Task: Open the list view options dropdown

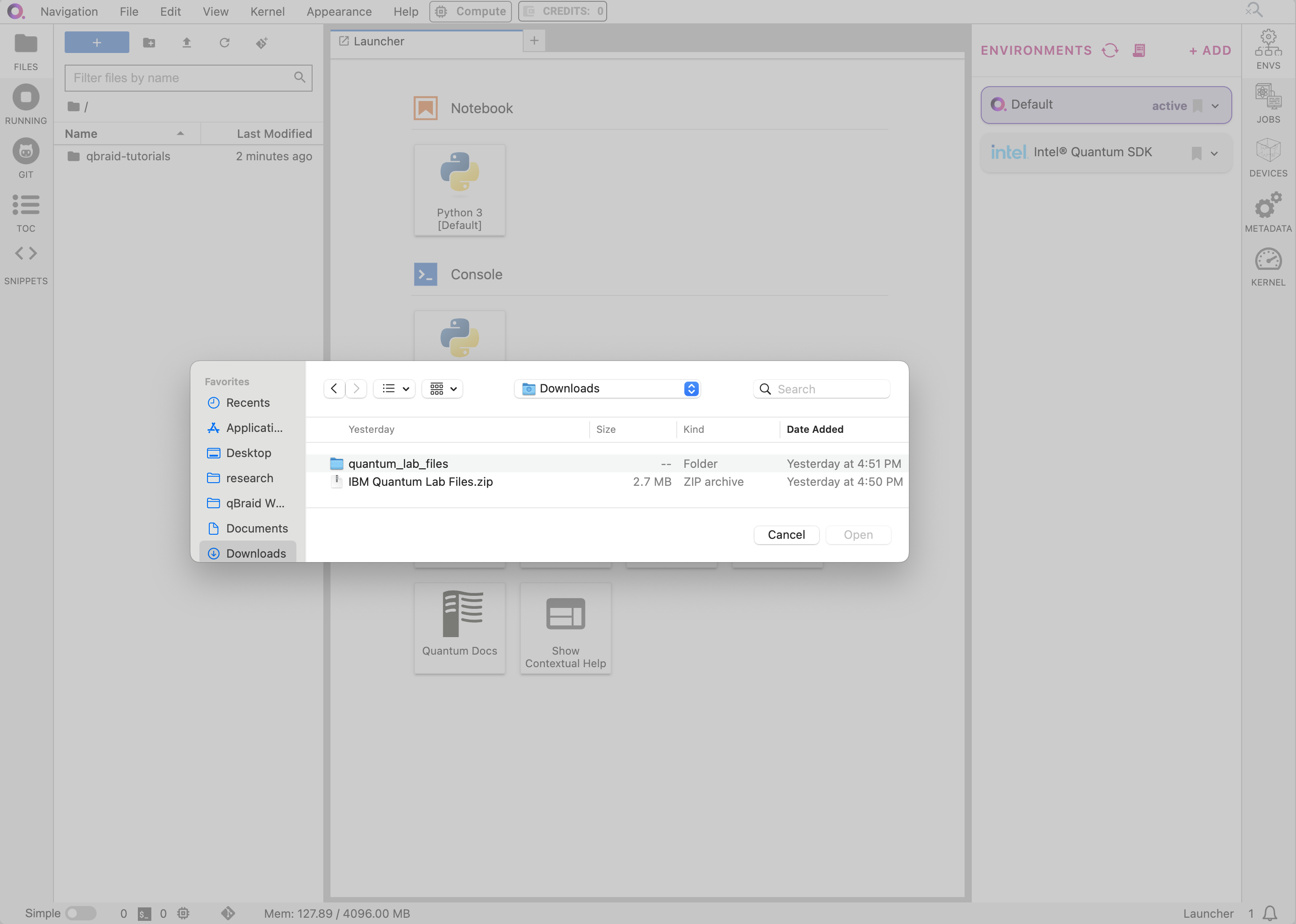Action: pyautogui.click(x=394, y=389)
